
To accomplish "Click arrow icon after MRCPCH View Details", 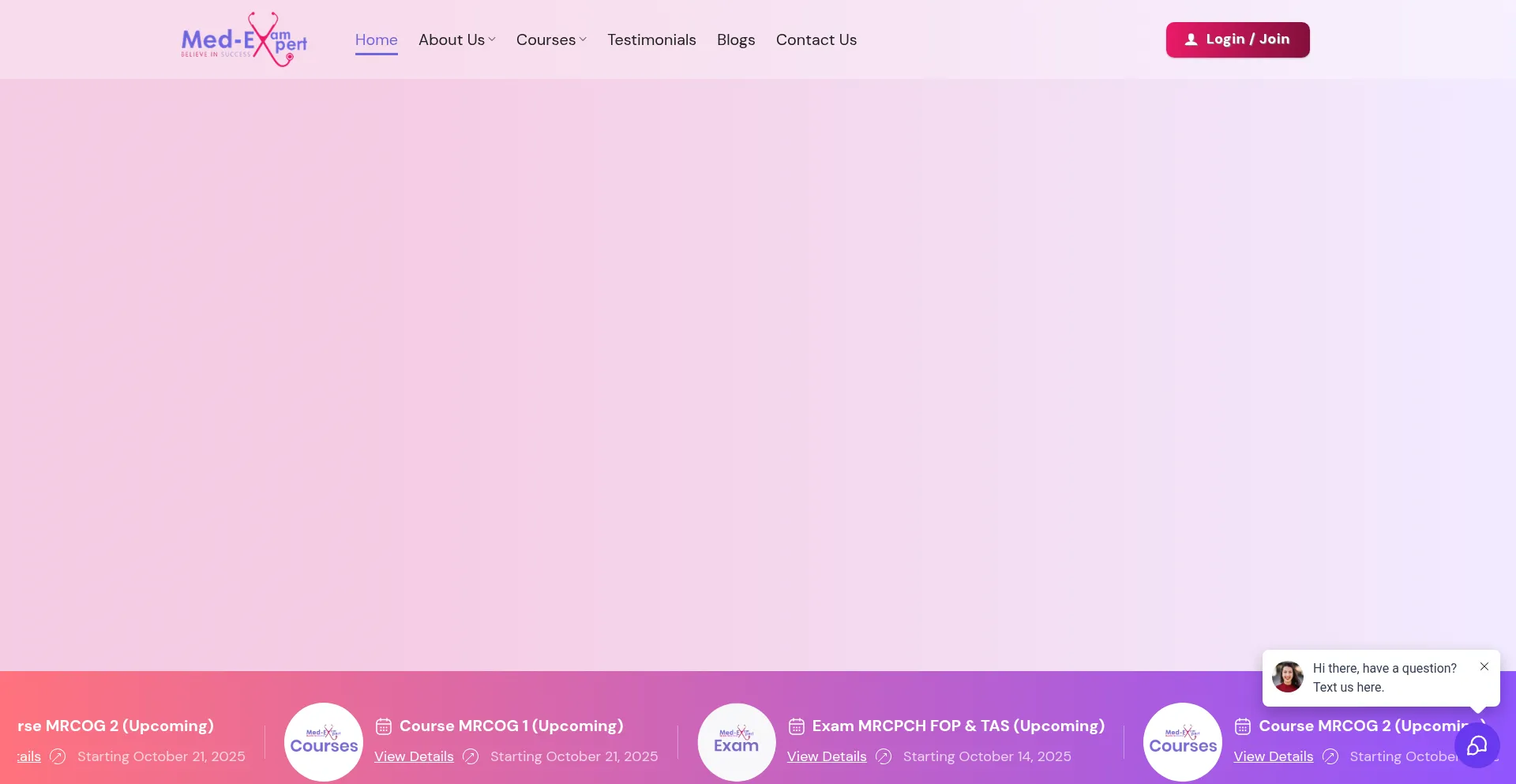I will click(x=884, y=757).
